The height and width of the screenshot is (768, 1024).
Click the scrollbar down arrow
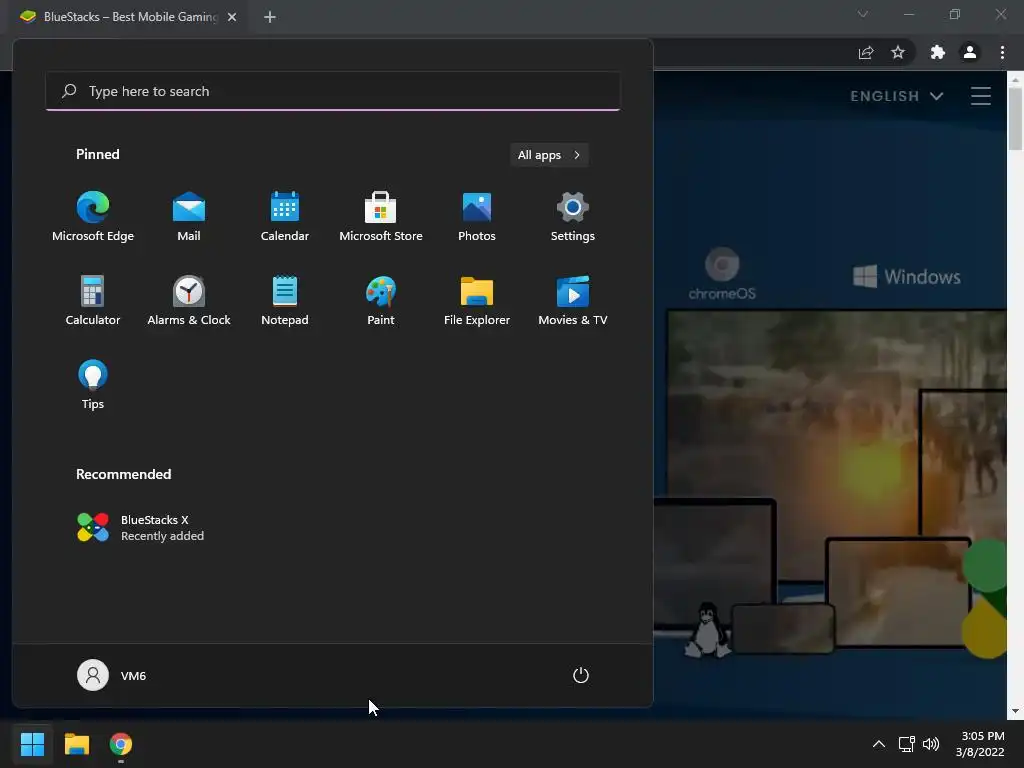1016,711
